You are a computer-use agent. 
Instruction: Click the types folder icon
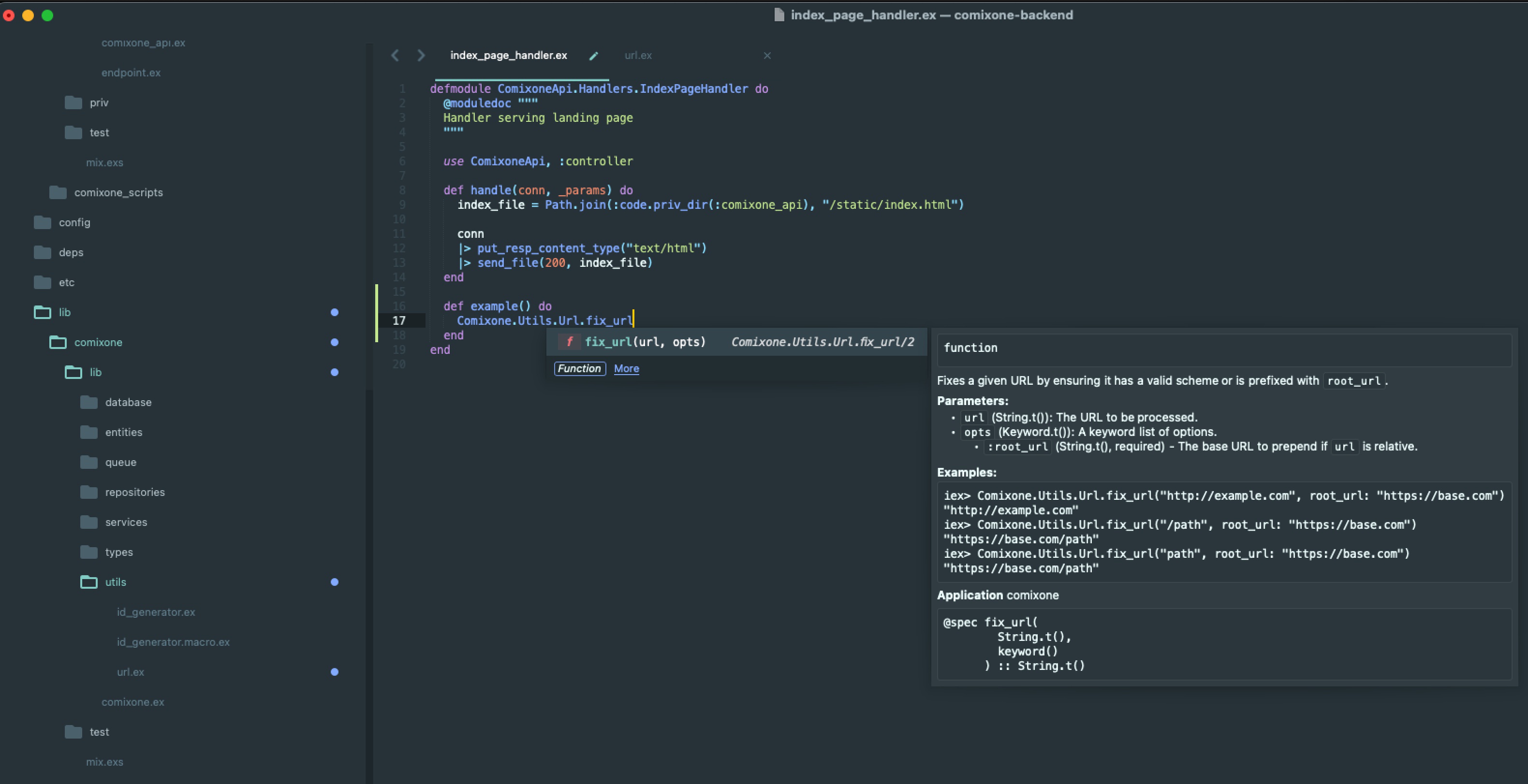pyautogui.click(x=88, y=552)
